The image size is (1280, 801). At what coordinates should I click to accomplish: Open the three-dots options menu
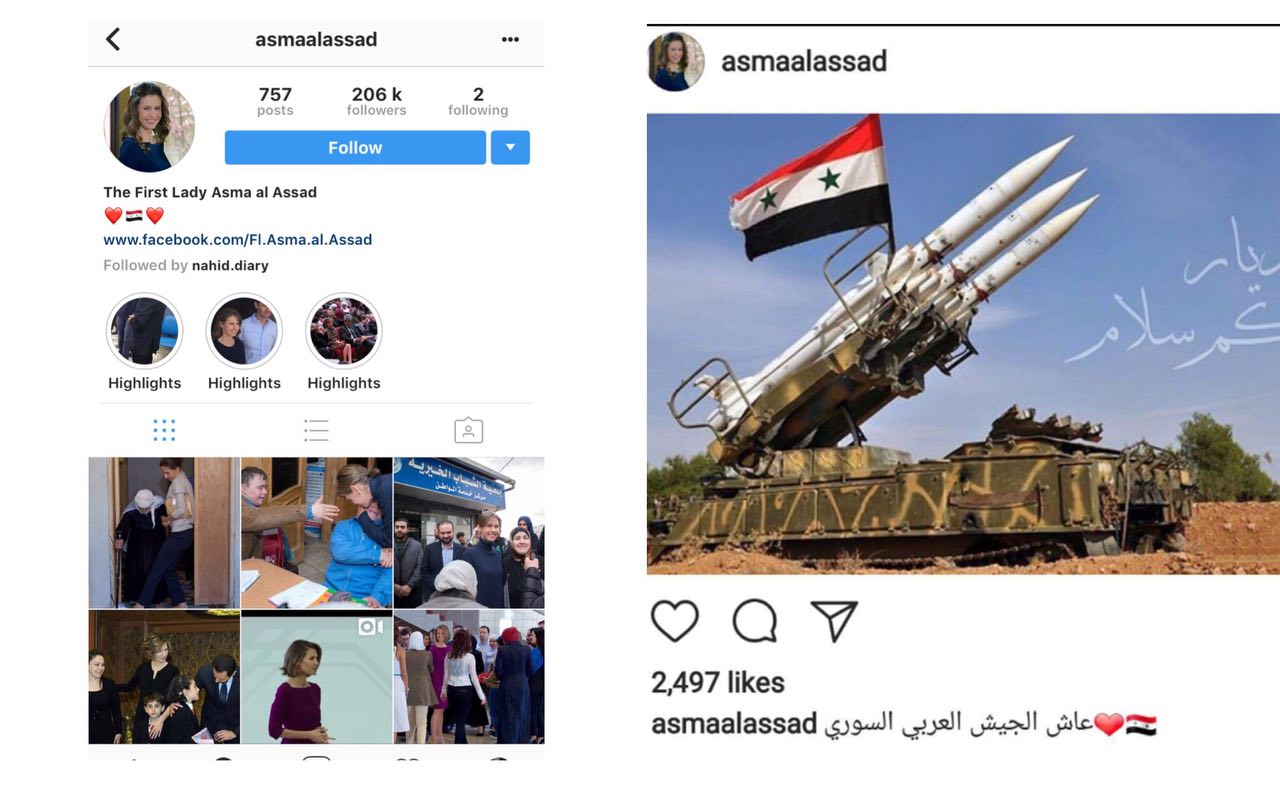click(510, 40)
